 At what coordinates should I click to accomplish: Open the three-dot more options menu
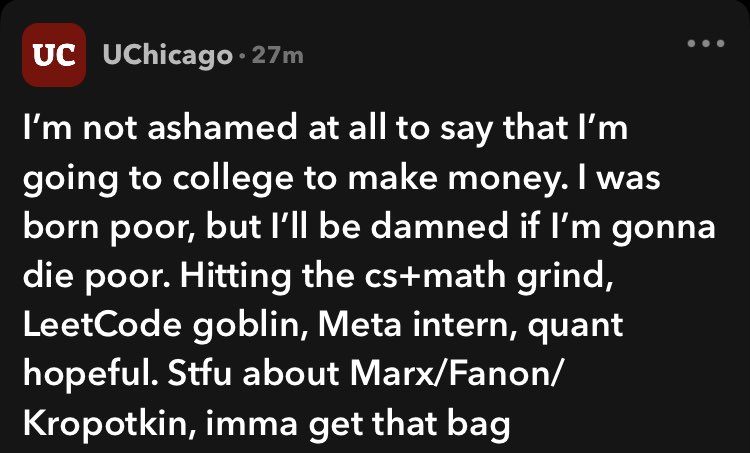click(706, 44)
